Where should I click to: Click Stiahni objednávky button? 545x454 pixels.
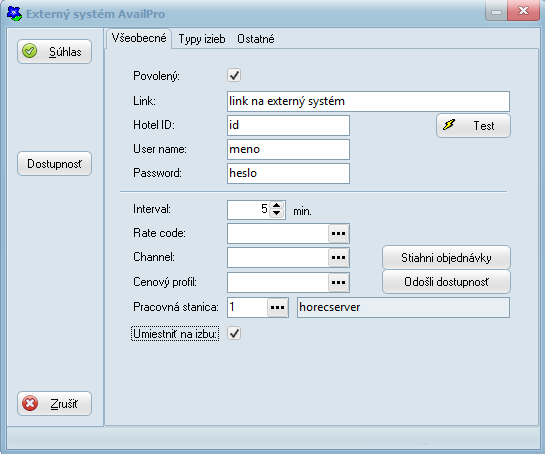click(446, 258)
